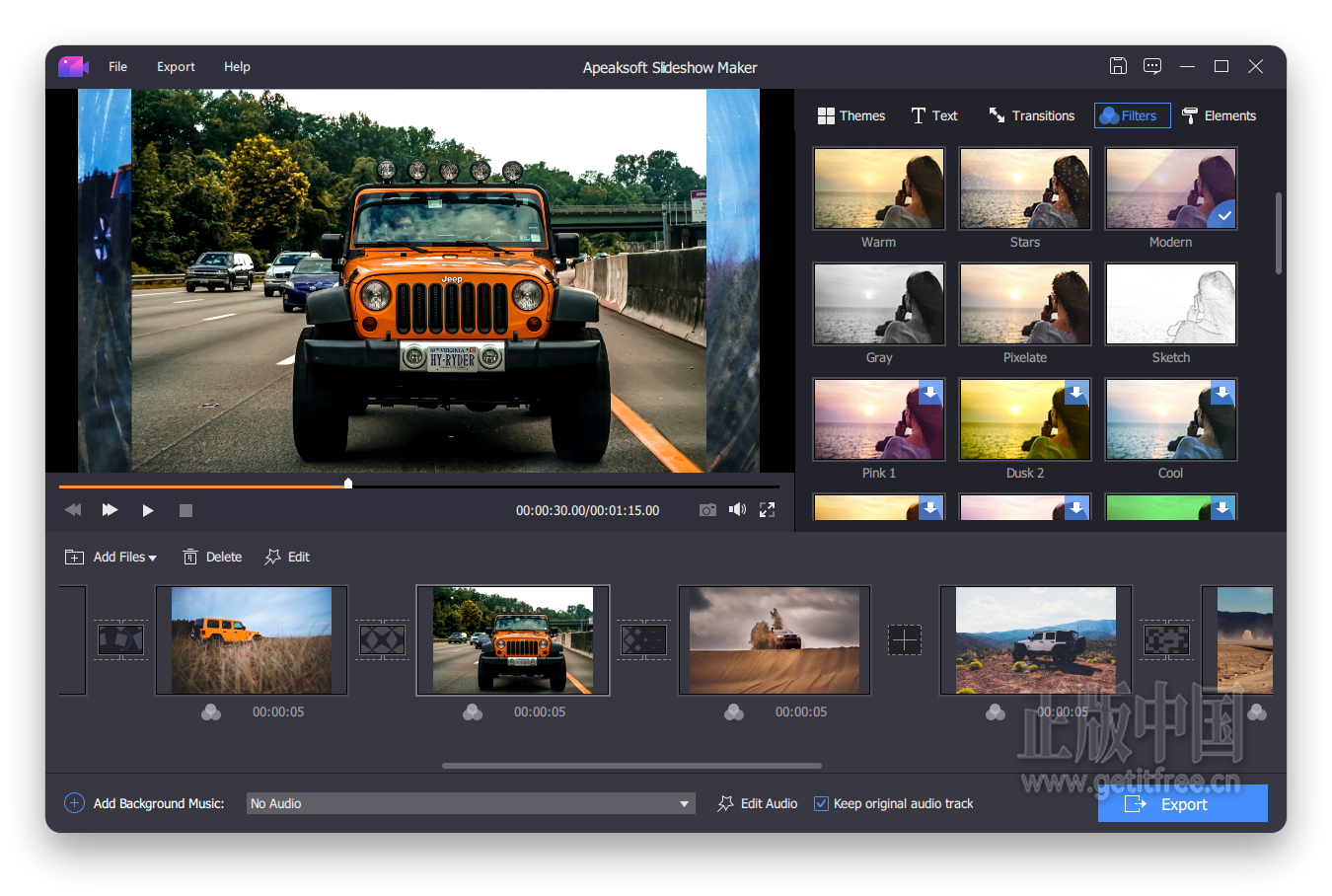Add a transition after the desert dune clip
The width and height of the screenshot is (1332, 896).
[905, 640]
